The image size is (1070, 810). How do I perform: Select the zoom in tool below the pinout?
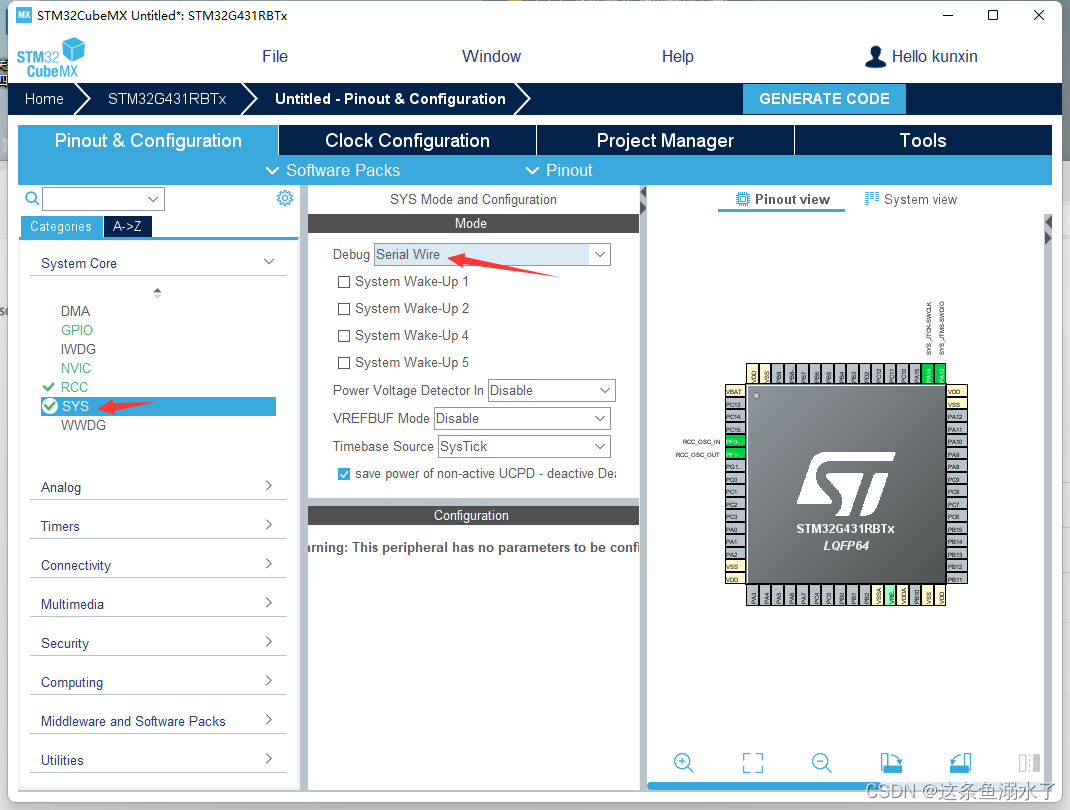[684, 762]
